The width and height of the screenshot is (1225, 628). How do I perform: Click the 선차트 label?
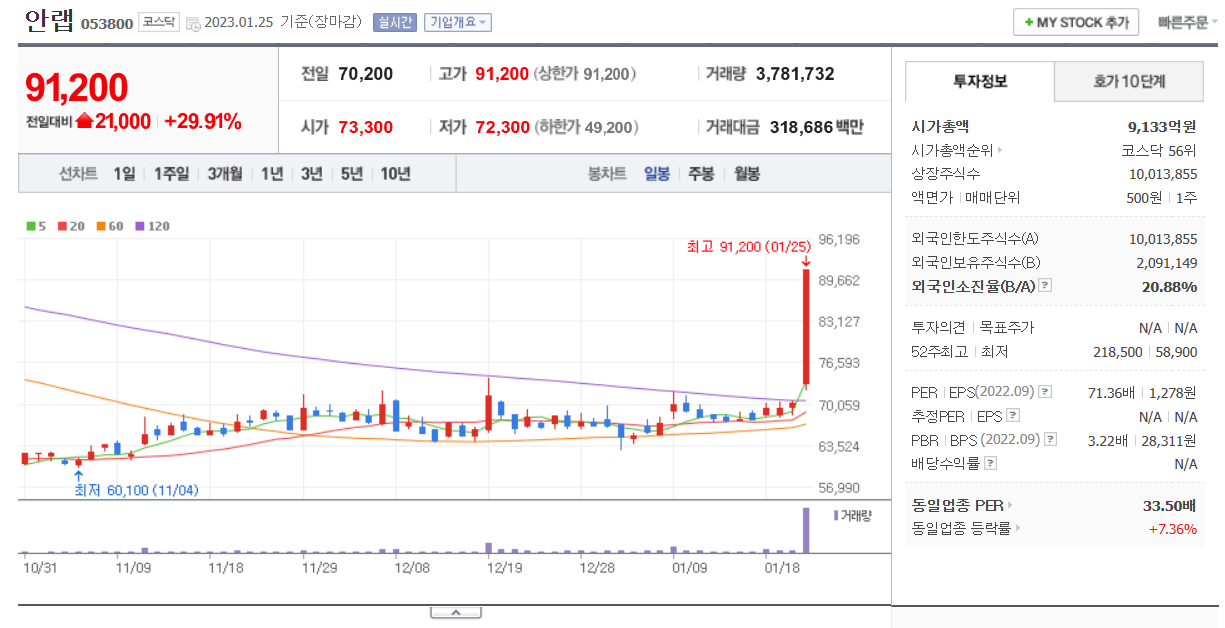click(x=78, y=173)
